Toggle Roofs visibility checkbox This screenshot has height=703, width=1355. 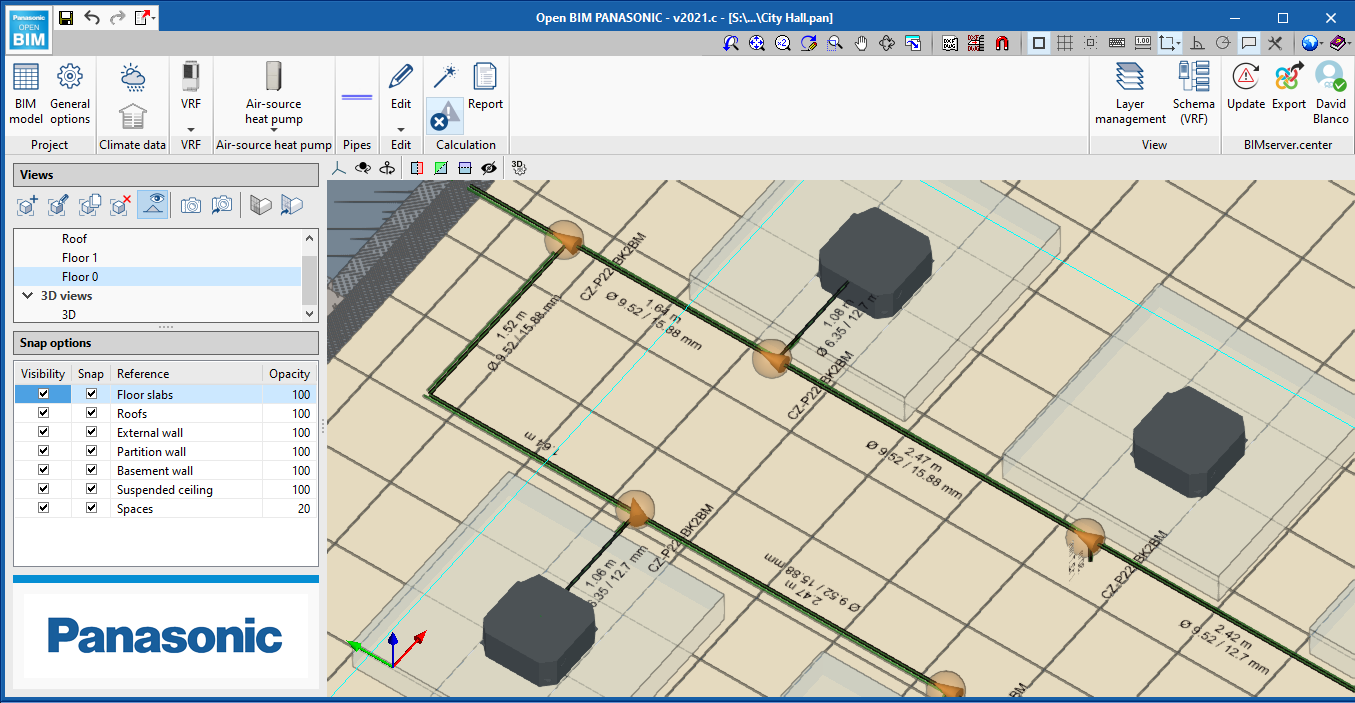(x=43, y=413)
